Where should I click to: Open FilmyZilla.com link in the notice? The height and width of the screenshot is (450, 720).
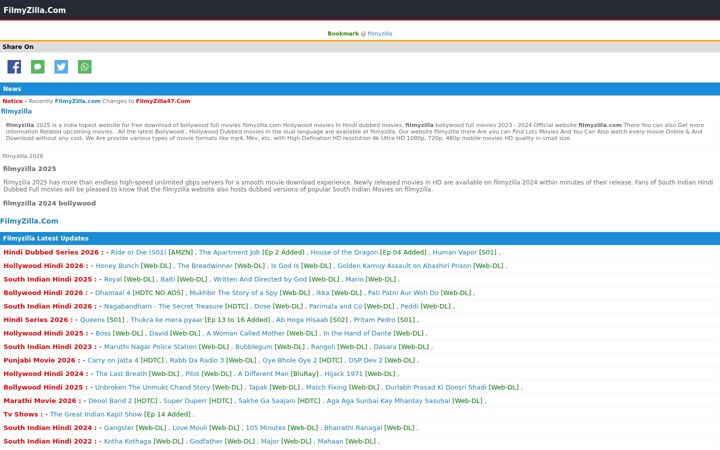(78, 101)
